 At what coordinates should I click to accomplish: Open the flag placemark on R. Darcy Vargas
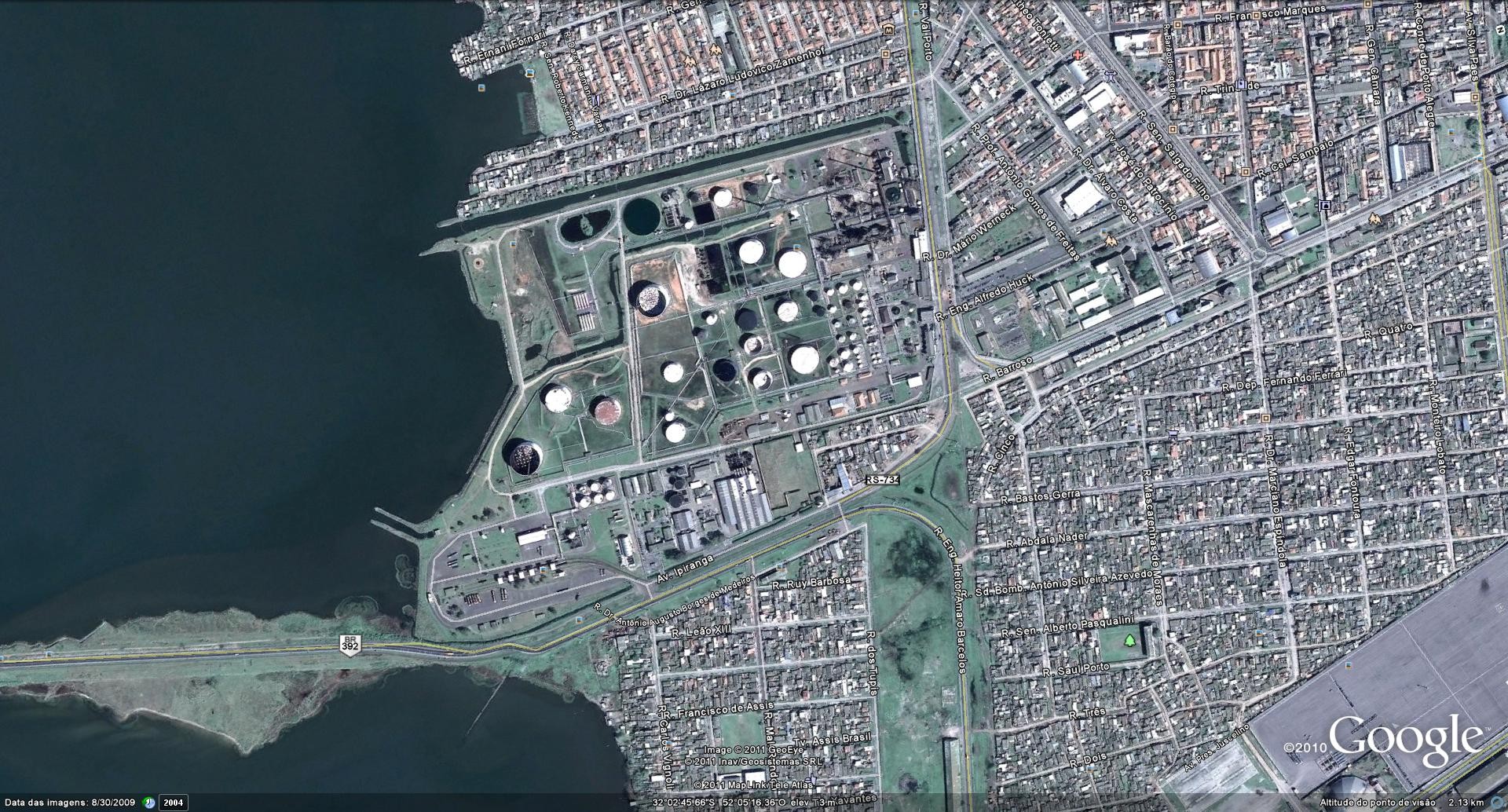(x=595, y=100)
